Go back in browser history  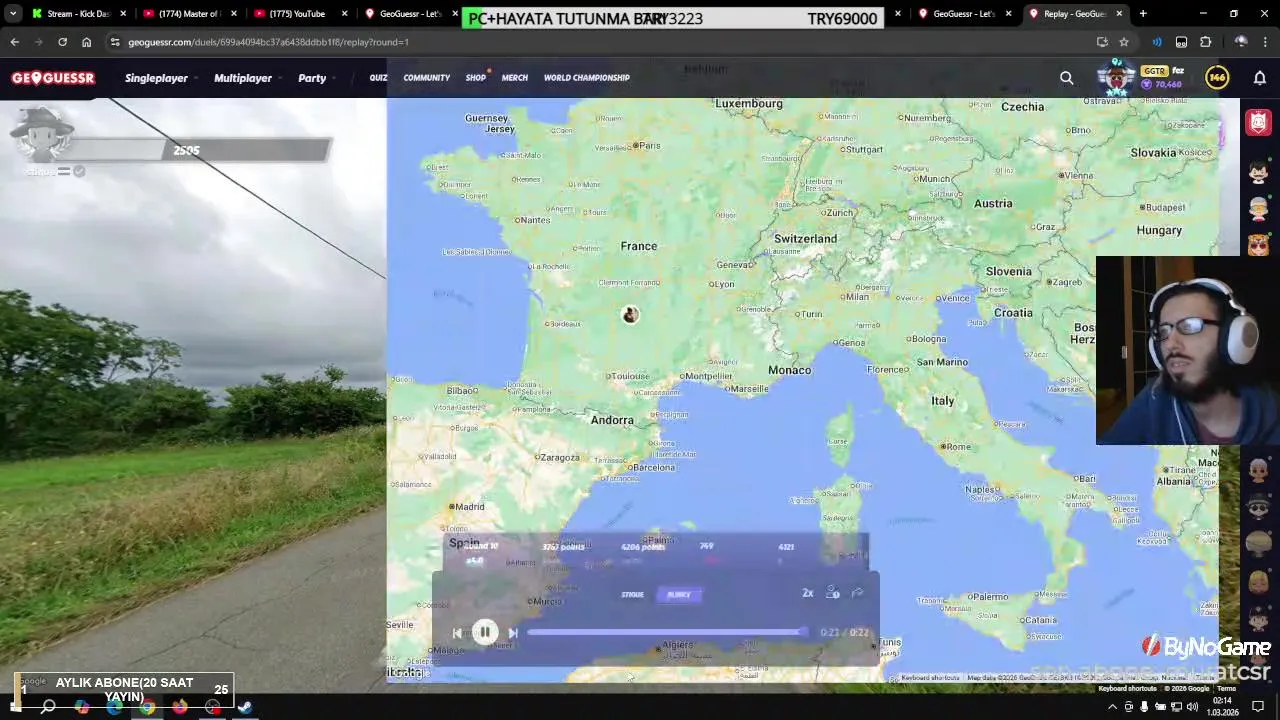pos(15,42)
